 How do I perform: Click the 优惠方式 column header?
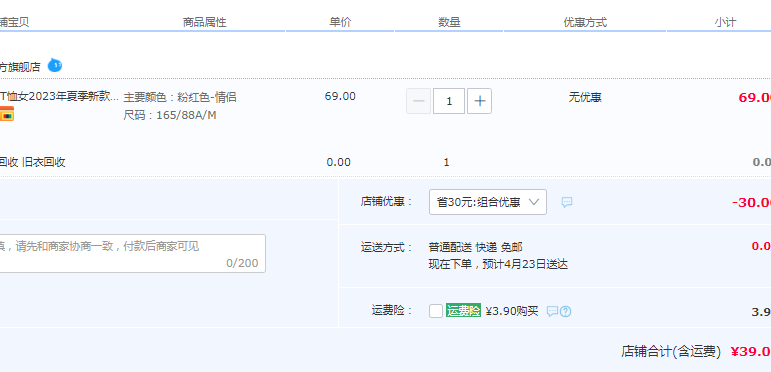[585, 22]
